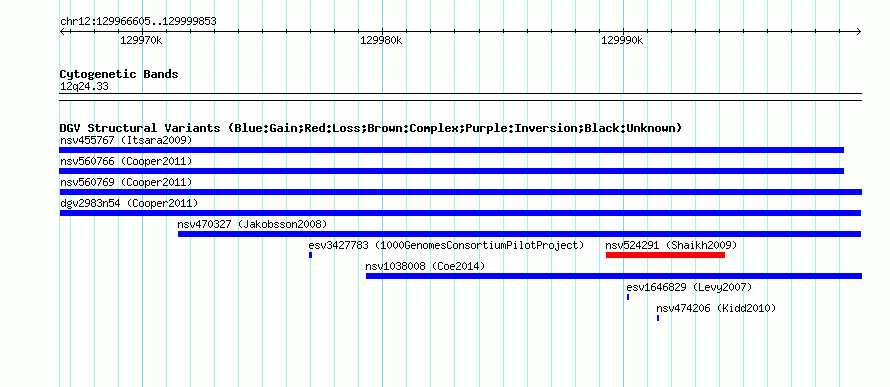Open esv3427783 (1000GenomesConsortiumPilotProject) label

pyautogui.click(x=446, y=245)
